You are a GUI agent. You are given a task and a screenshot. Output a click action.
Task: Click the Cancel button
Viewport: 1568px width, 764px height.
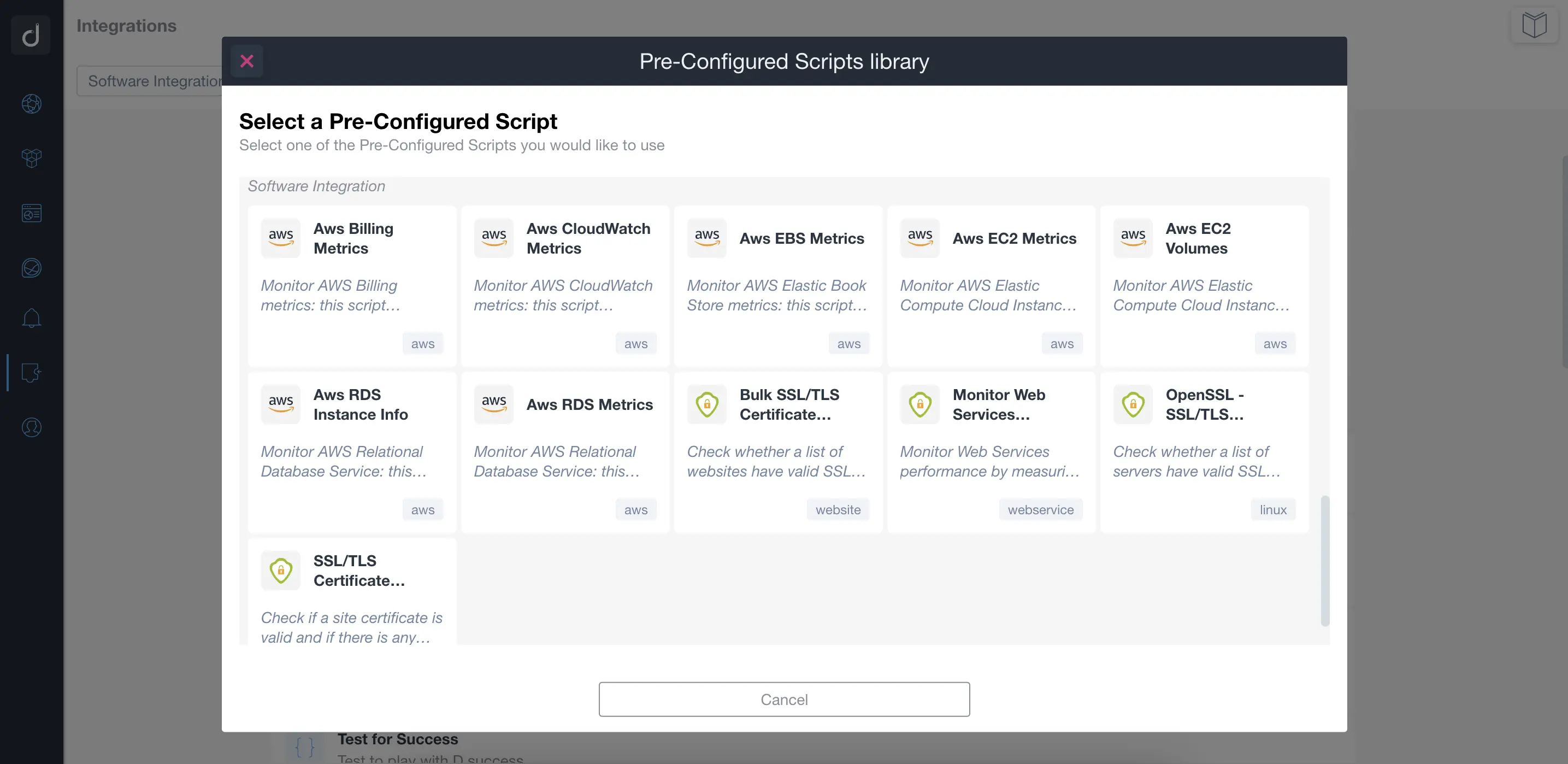coord(784,699)
